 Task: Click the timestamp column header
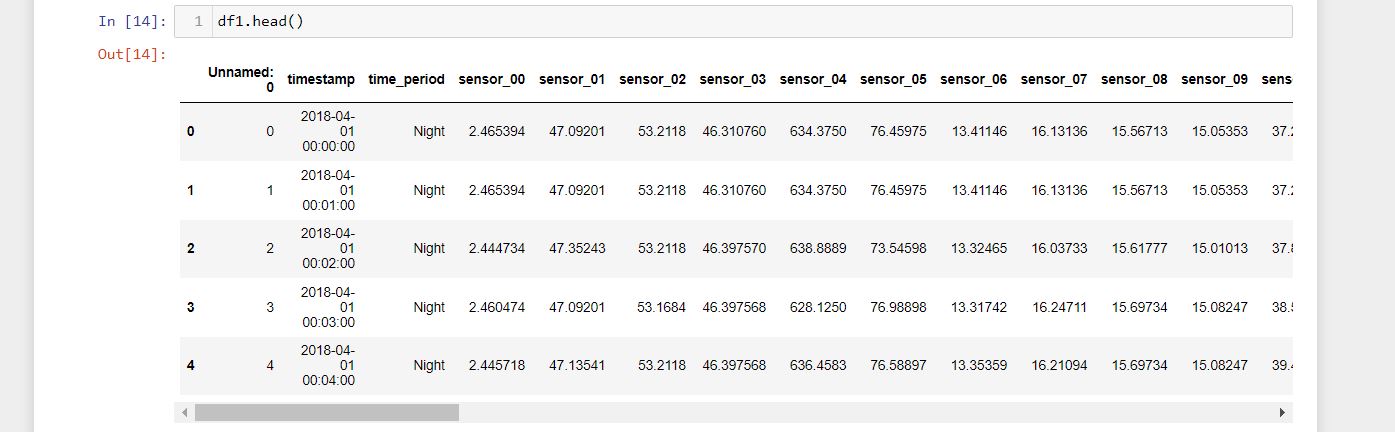pyautogui.click(x=321, y=79)
